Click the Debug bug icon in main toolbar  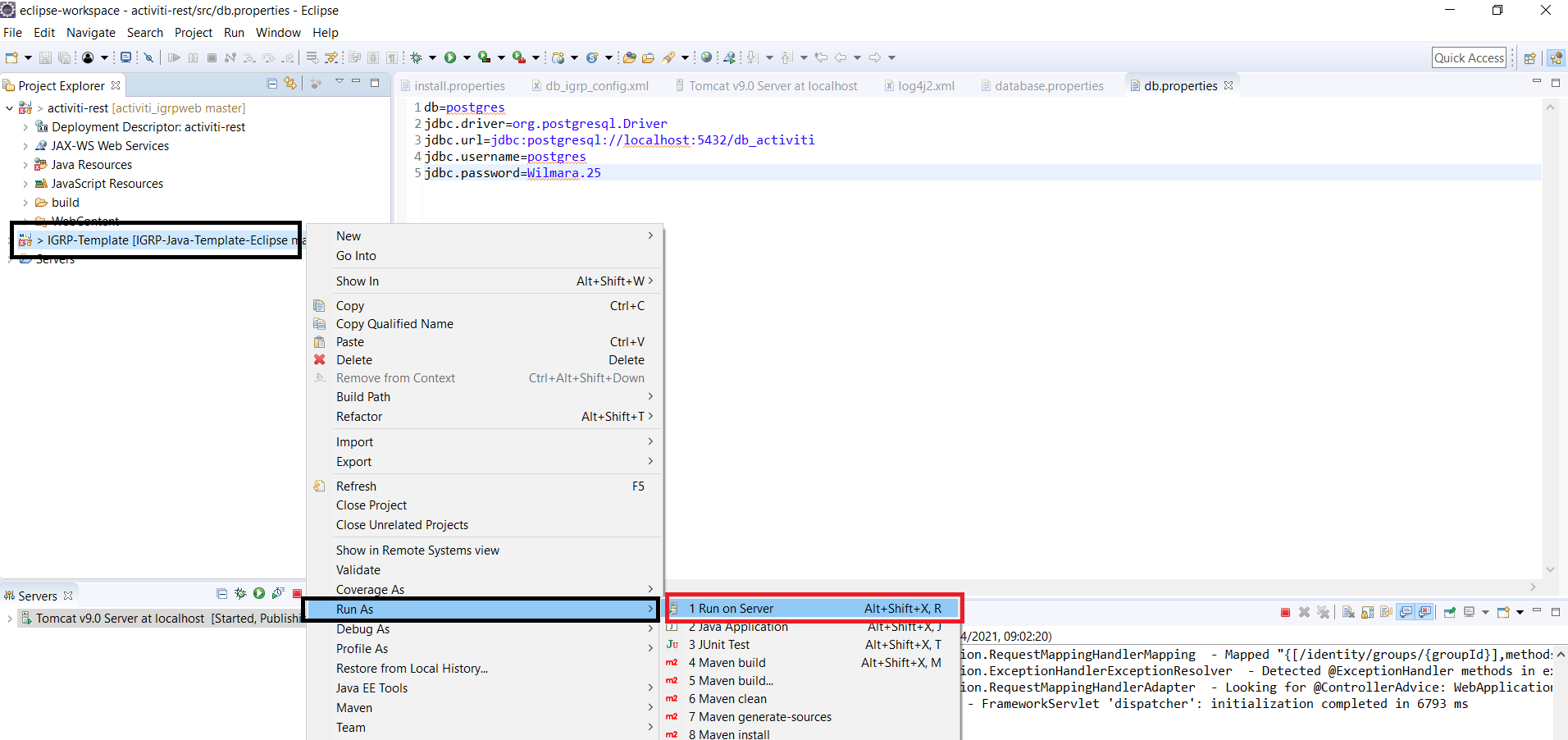[417, 57]
